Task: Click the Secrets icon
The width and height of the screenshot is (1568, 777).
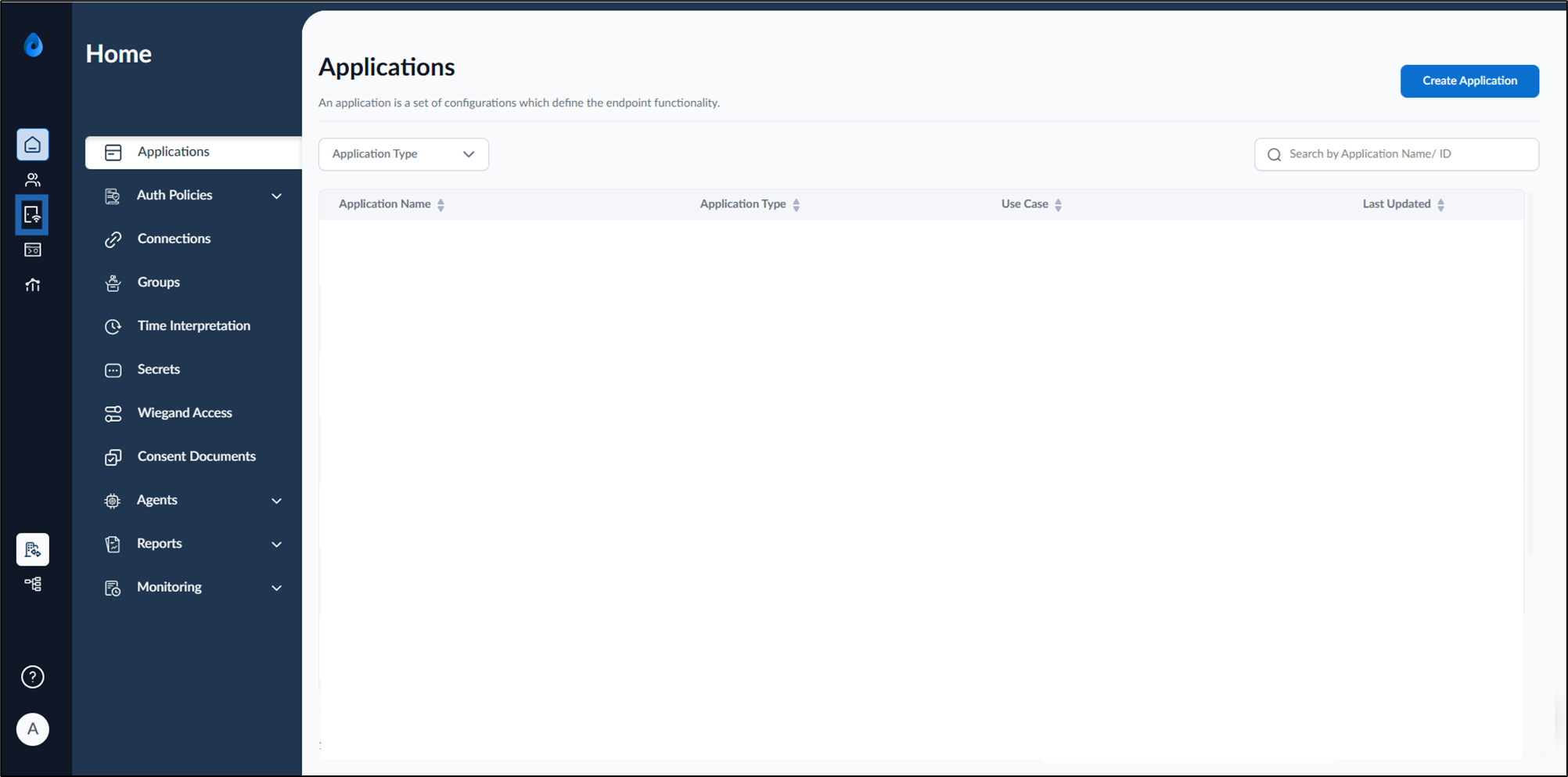Action: [x=113, y=370]
